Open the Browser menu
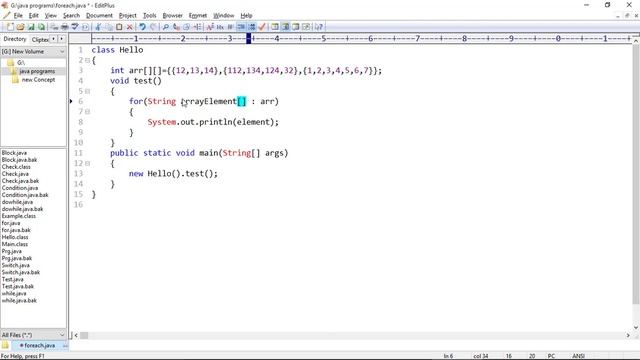The image size is (640, 360). point(172,16)
